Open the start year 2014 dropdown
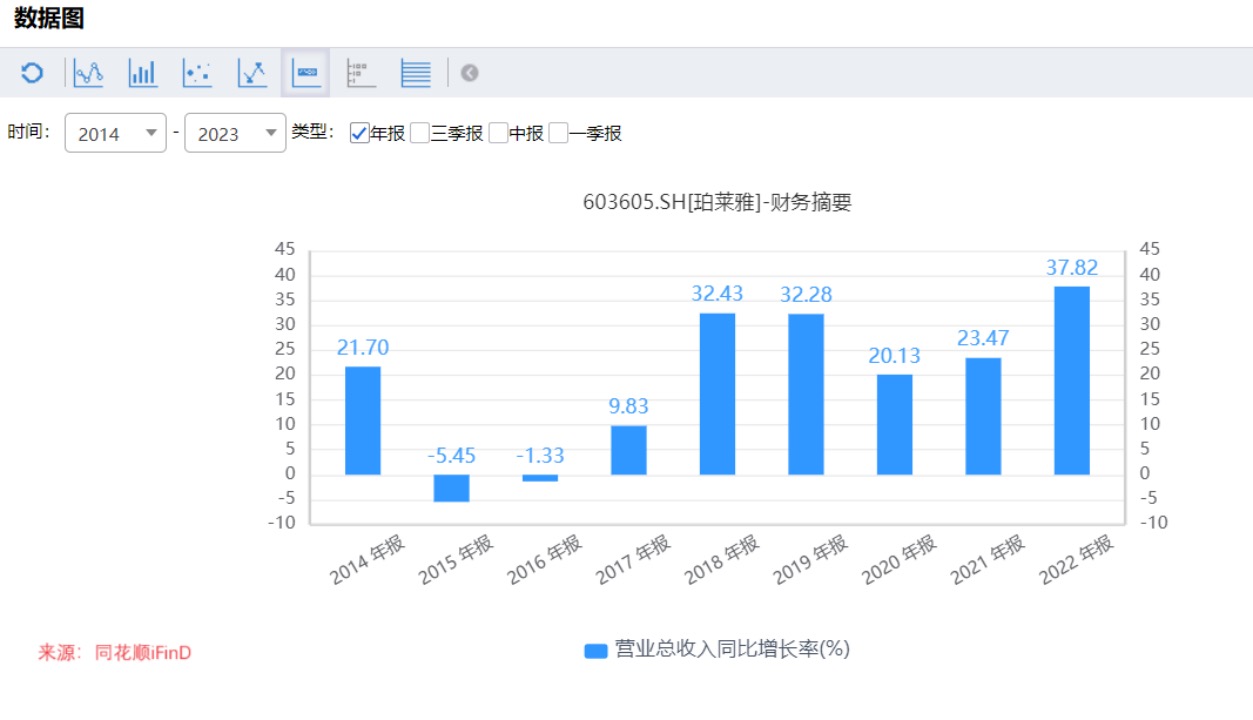Screen dimensions: 1253x720 click(x=115, y=133)
